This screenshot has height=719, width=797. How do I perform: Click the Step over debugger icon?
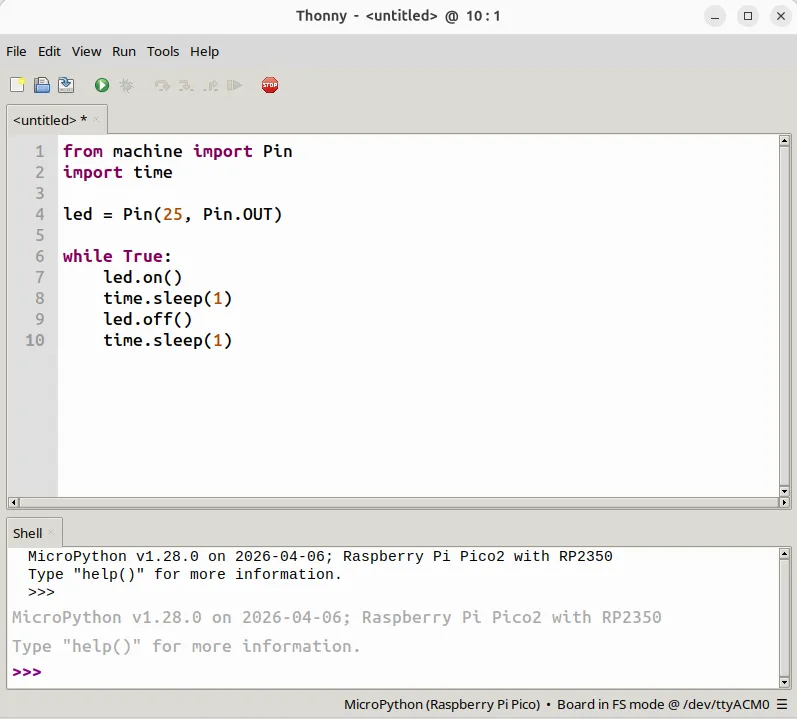coord(162,85)
